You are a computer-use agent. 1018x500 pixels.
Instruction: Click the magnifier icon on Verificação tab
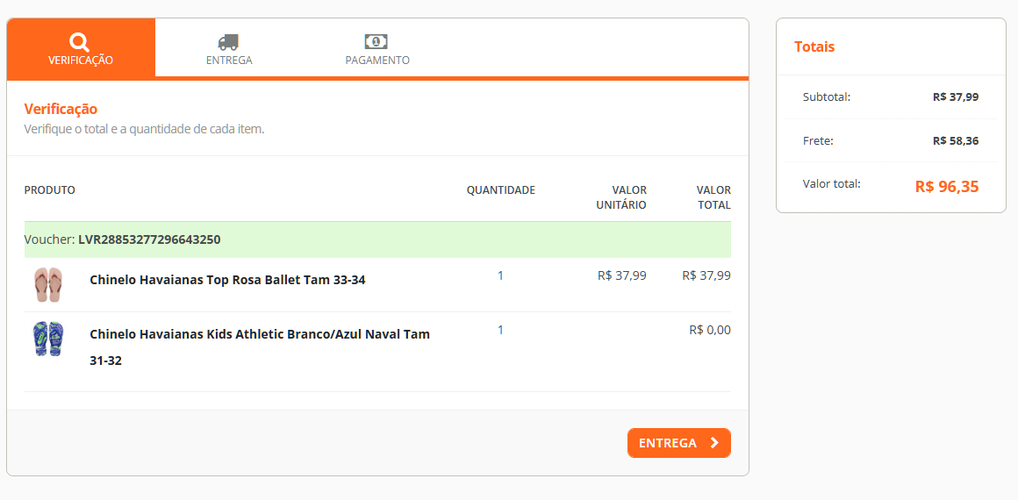tap(81, 43)
